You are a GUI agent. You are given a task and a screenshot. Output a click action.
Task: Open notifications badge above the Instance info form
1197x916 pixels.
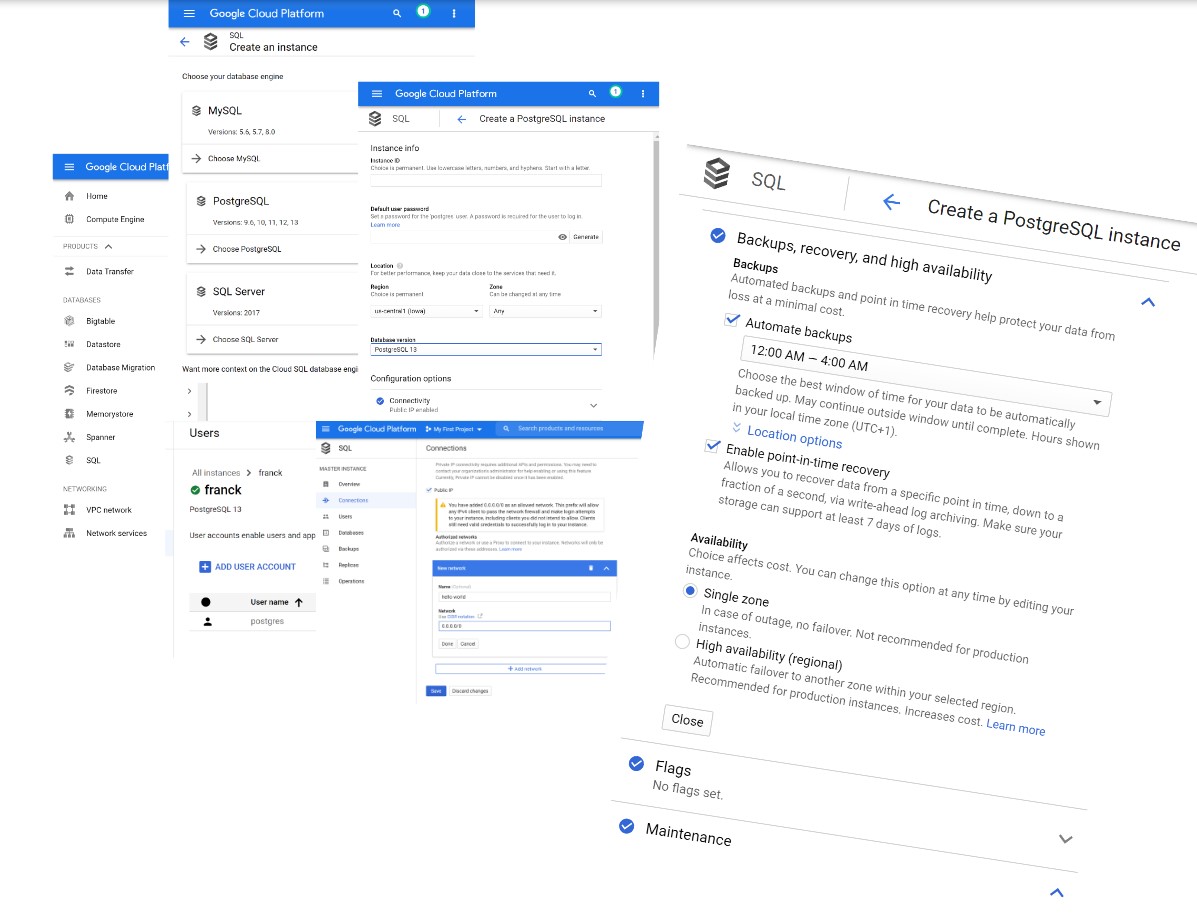tap(615, 92)
